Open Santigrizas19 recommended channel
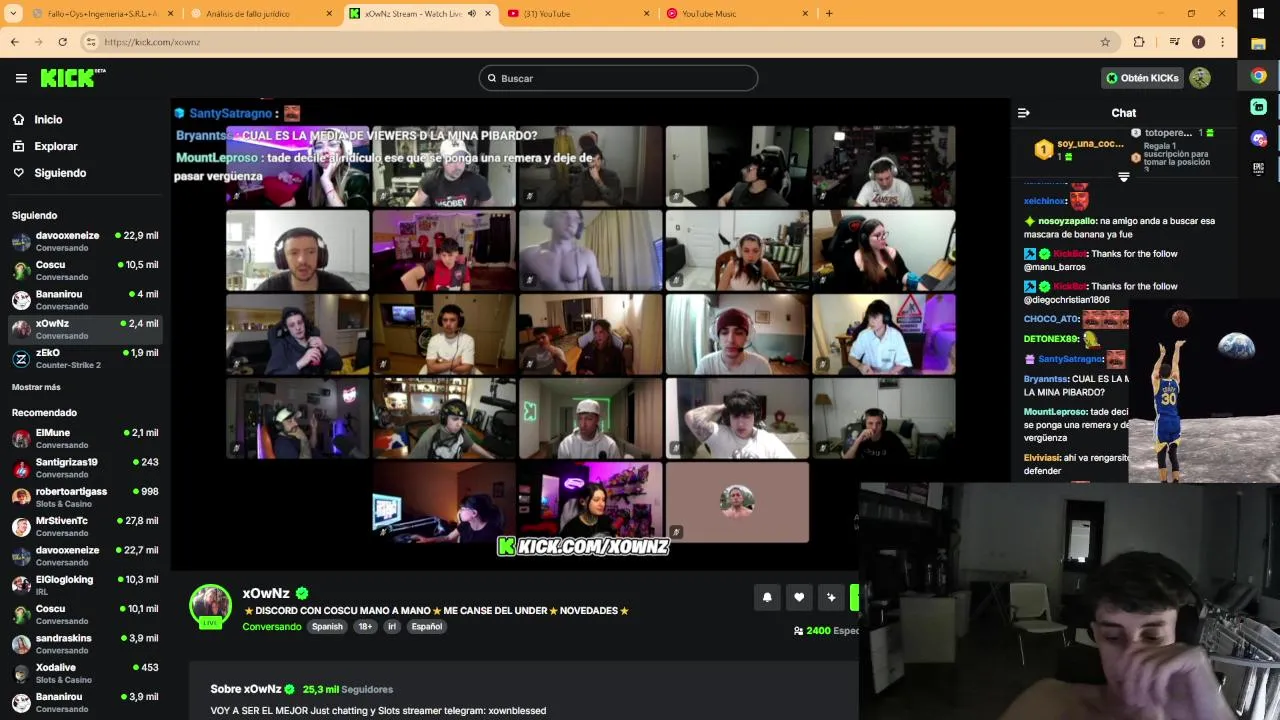This screenshot has width=1280, height=720. [85, 468]
